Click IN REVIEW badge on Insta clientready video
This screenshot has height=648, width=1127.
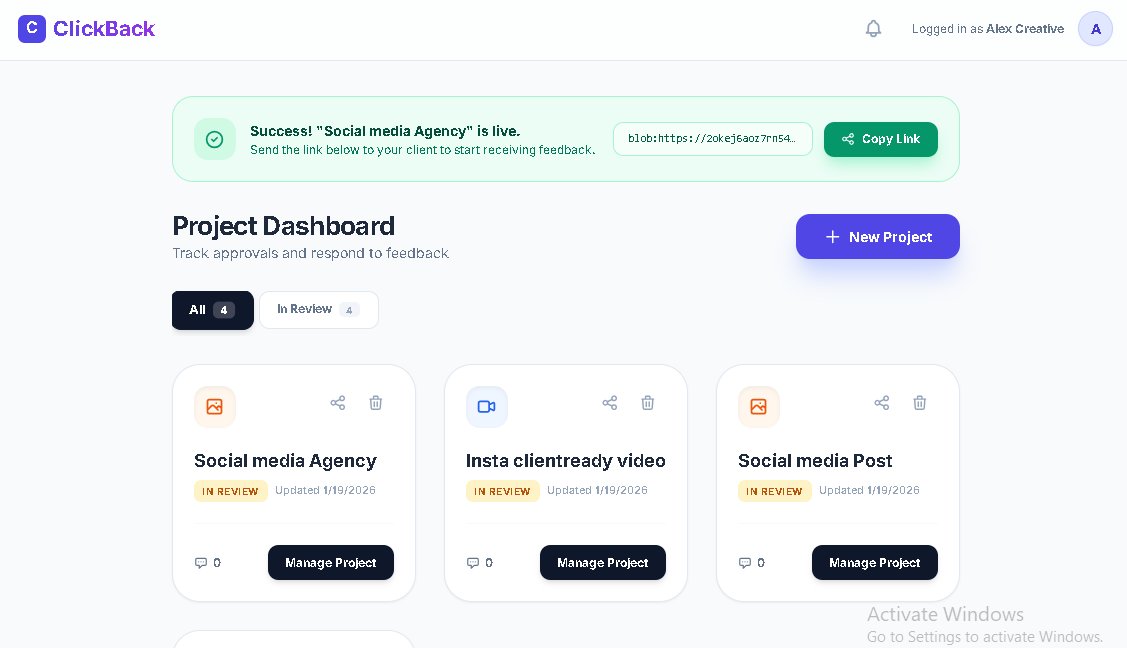coord(502,491)
